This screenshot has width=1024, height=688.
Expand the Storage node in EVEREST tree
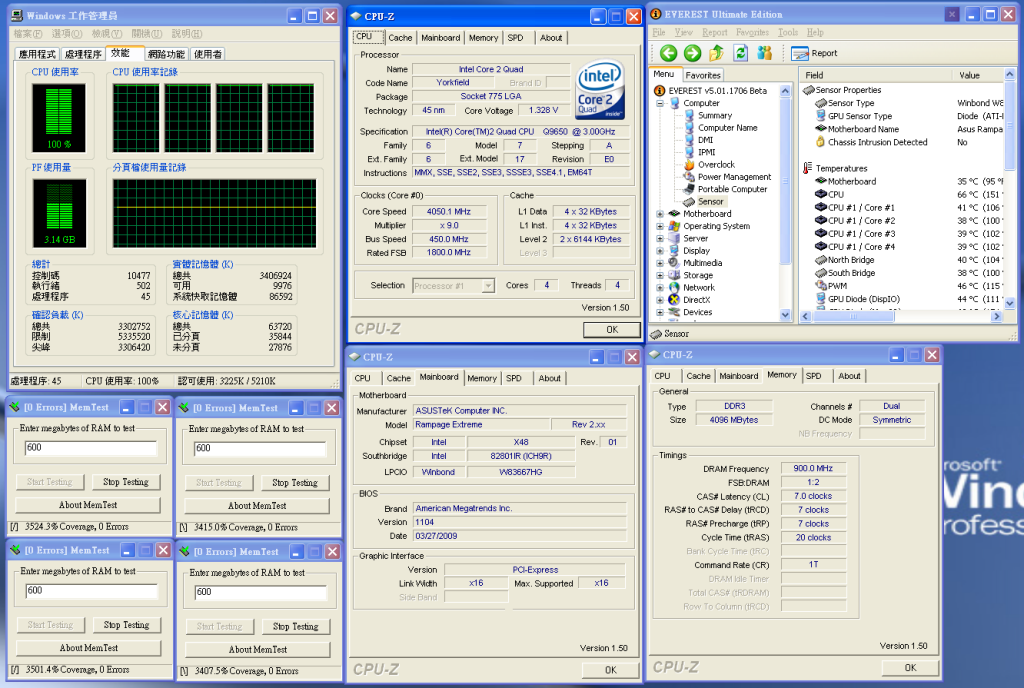[660, 275]
